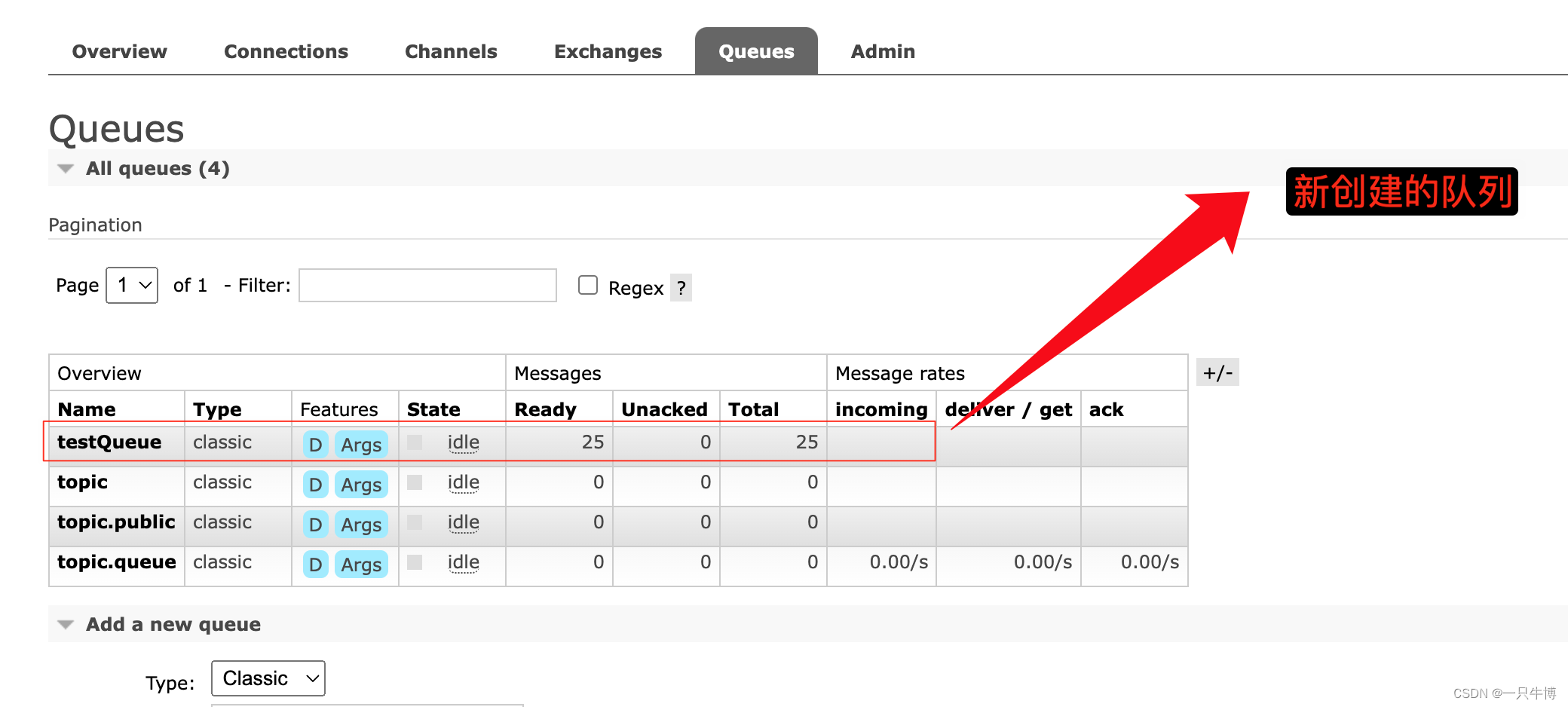Click the Regex help question mark
The height and width of the screenshot is (707, 1568).
(x=681, y=287)
